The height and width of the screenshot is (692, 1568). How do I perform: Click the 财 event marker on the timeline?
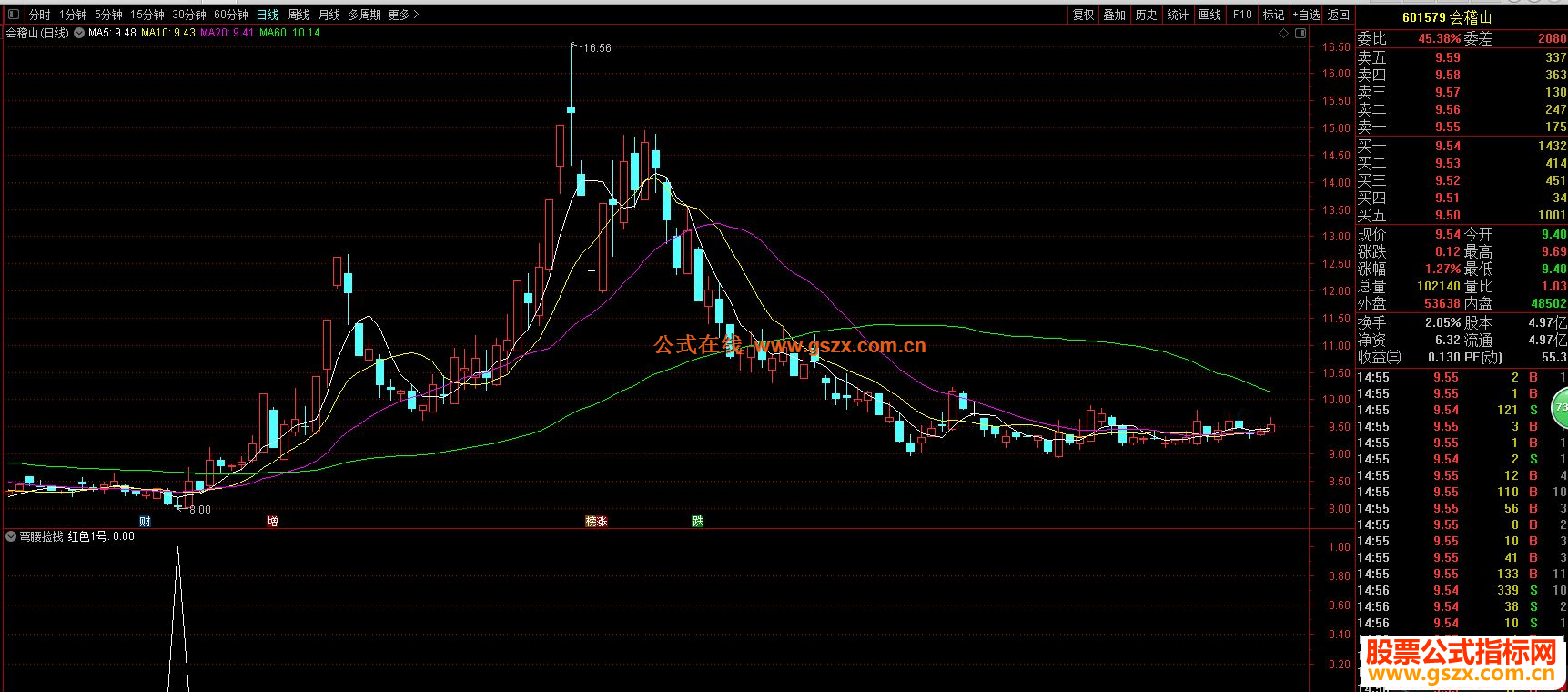[x=146, y=522]
